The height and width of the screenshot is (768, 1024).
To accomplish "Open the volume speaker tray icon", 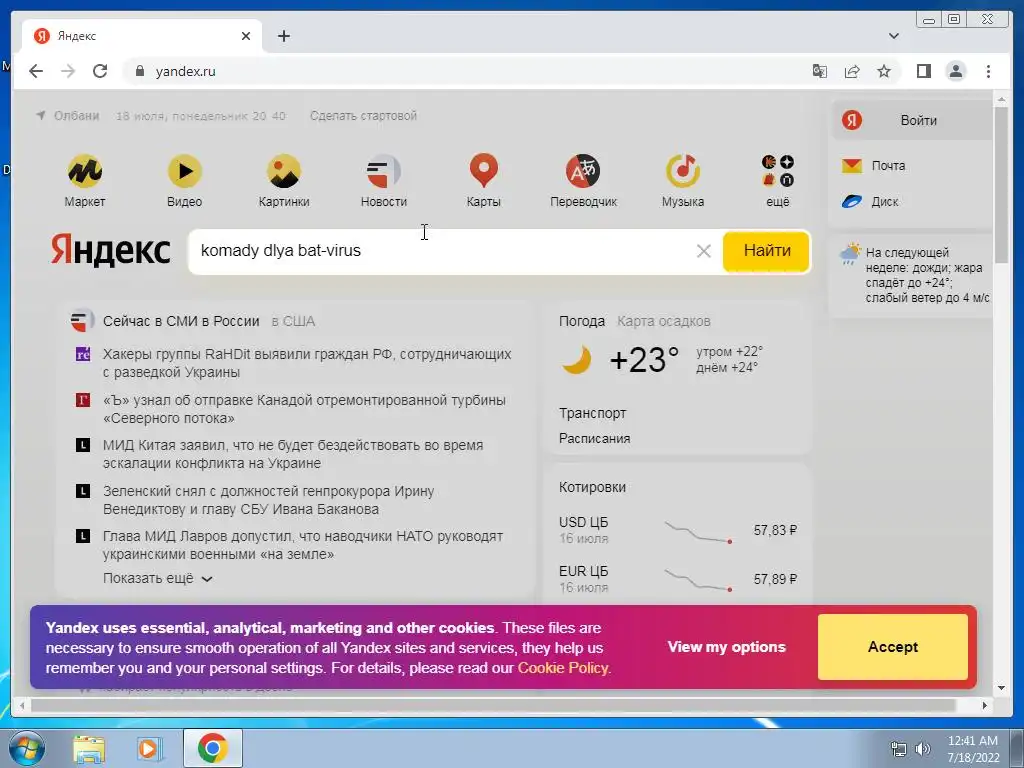I will point(922,749).
